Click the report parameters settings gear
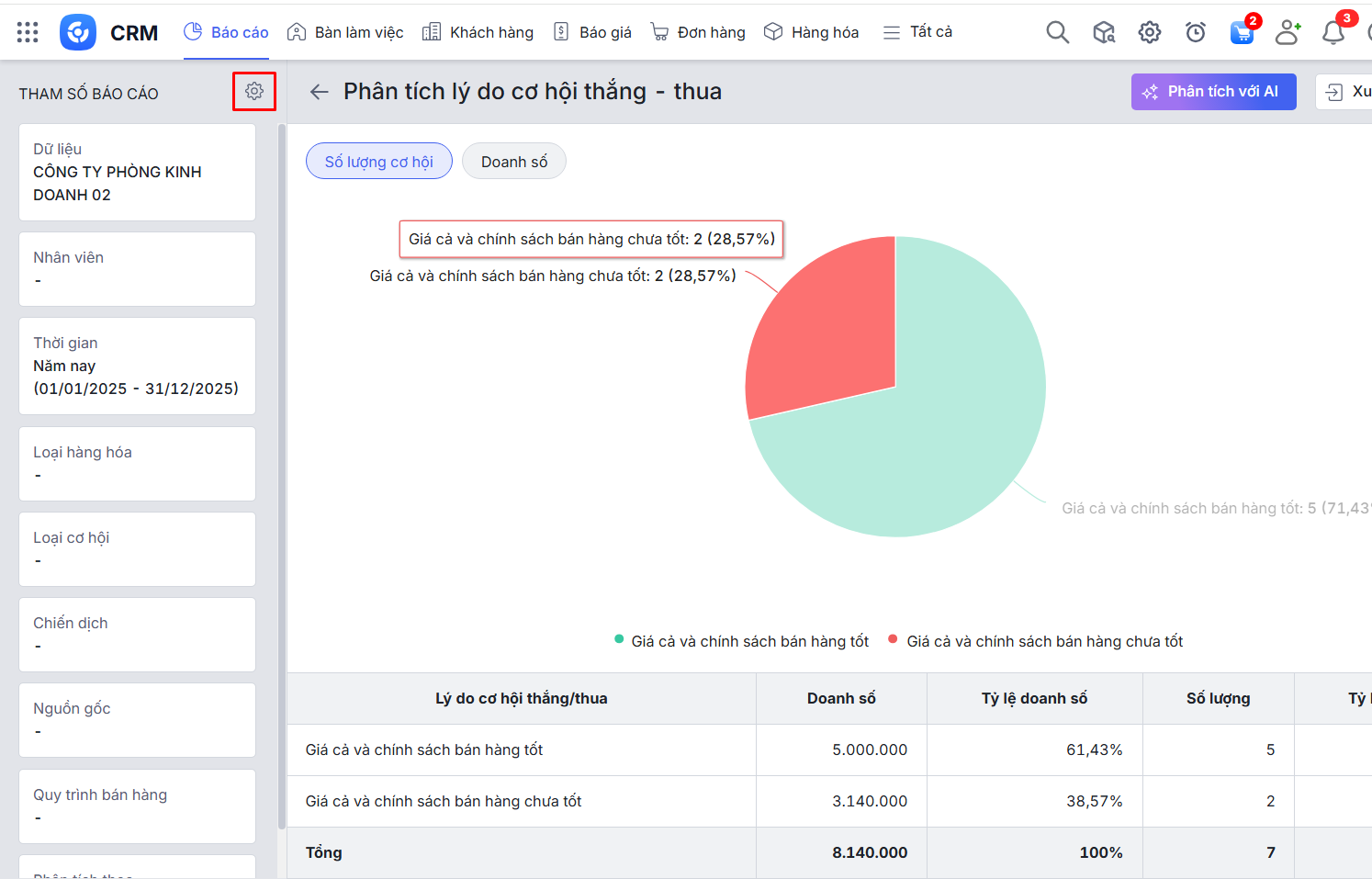This screenshot has width=1372, height=879. point(254,91)
